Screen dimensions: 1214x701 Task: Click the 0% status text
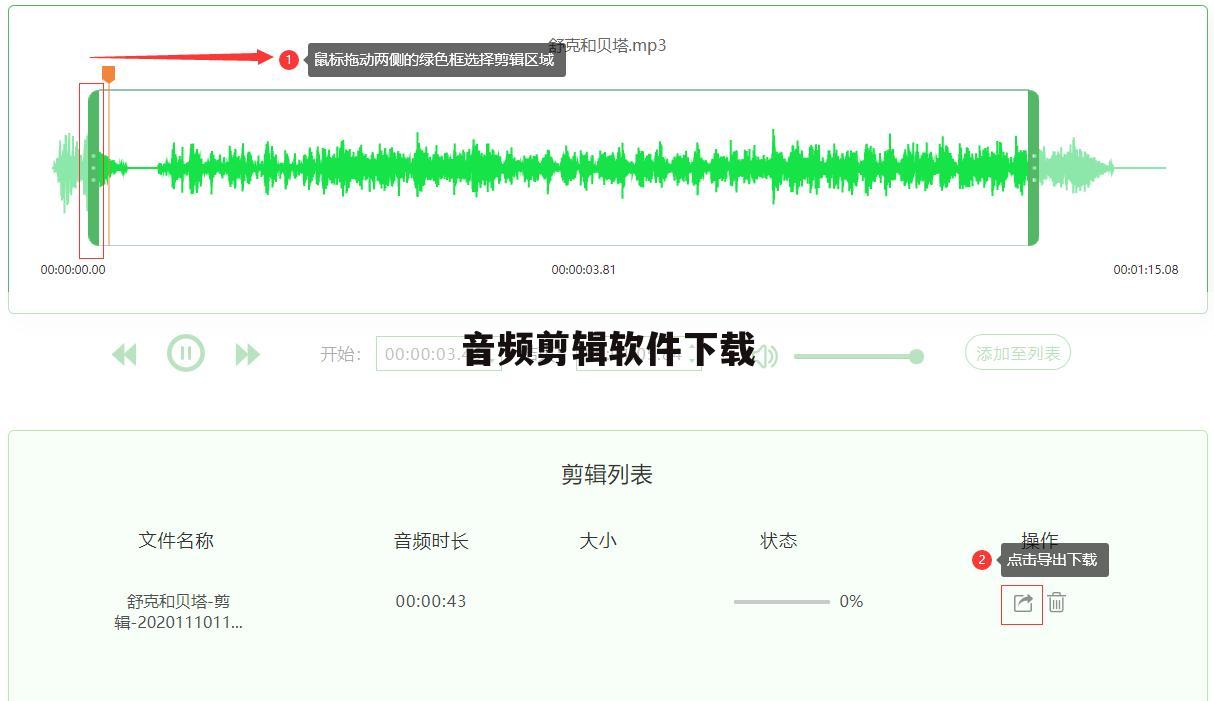[x=851, y=602]
